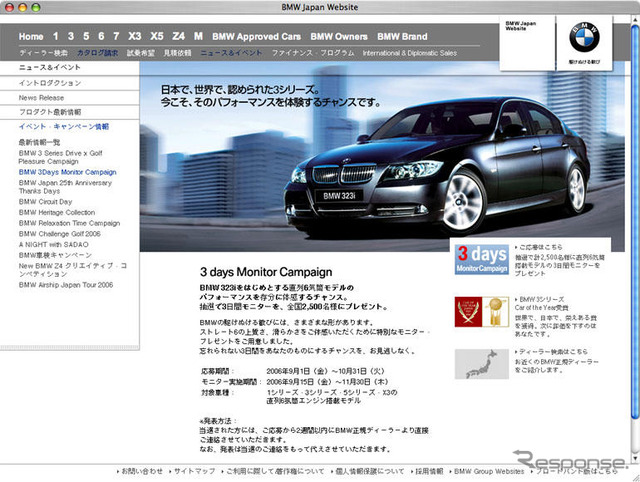Image resolution: width=640 pixels, height=482 pixels.
Task: Open BMW Relaxation Time Campaign link
Action: (x=69, y=223)
